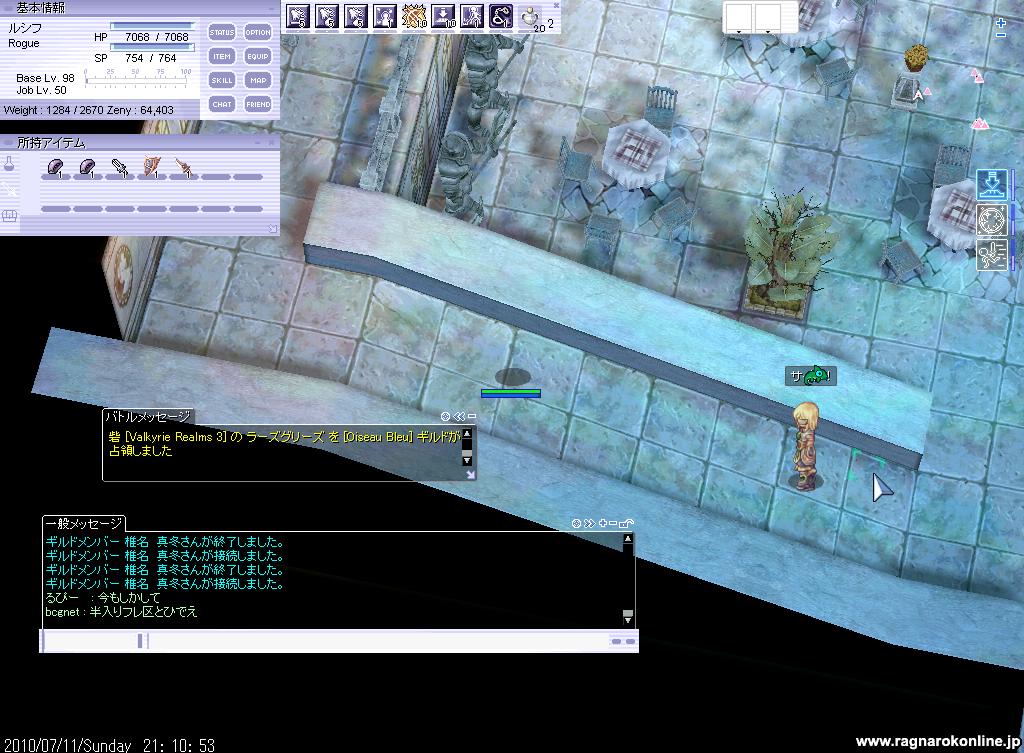Use the seventh hotkey skill with figure

472,16
